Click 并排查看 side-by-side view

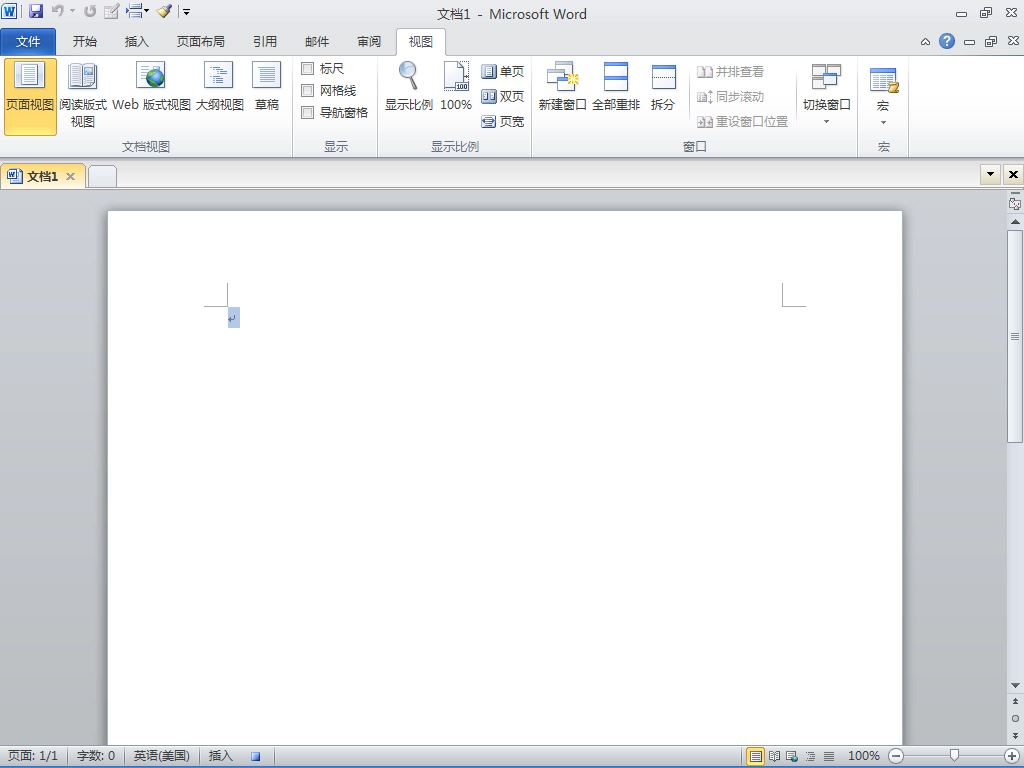tap(730, 72)
